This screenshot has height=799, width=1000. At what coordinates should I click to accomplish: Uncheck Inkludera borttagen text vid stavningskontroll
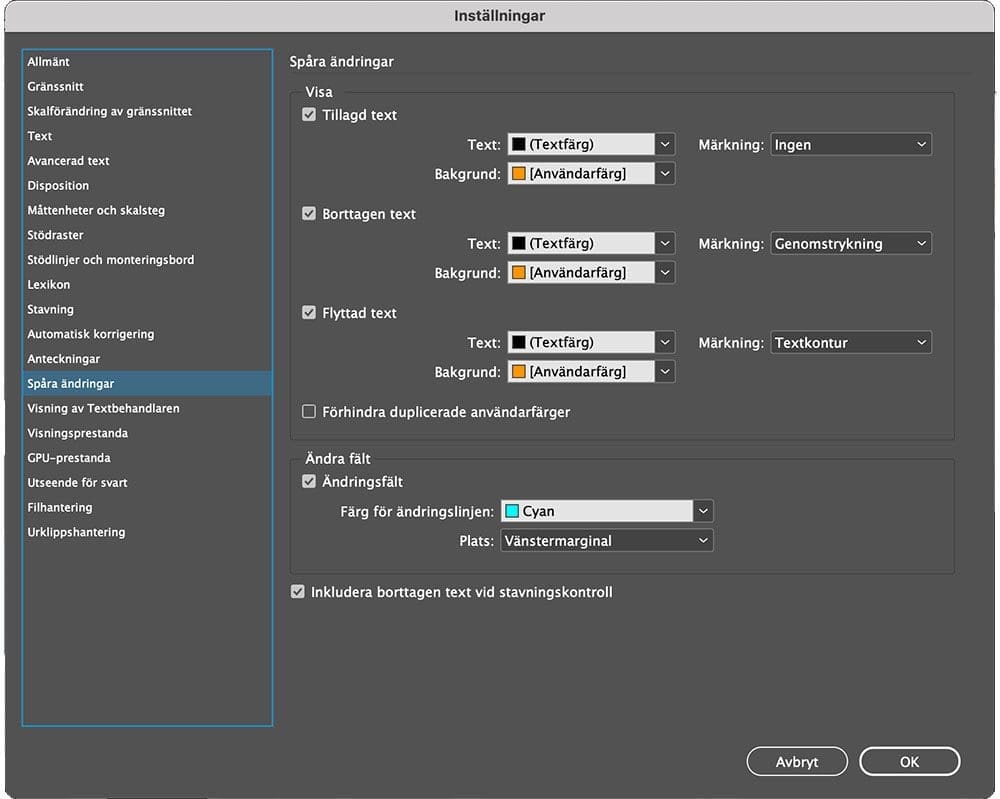click(297, 592)
